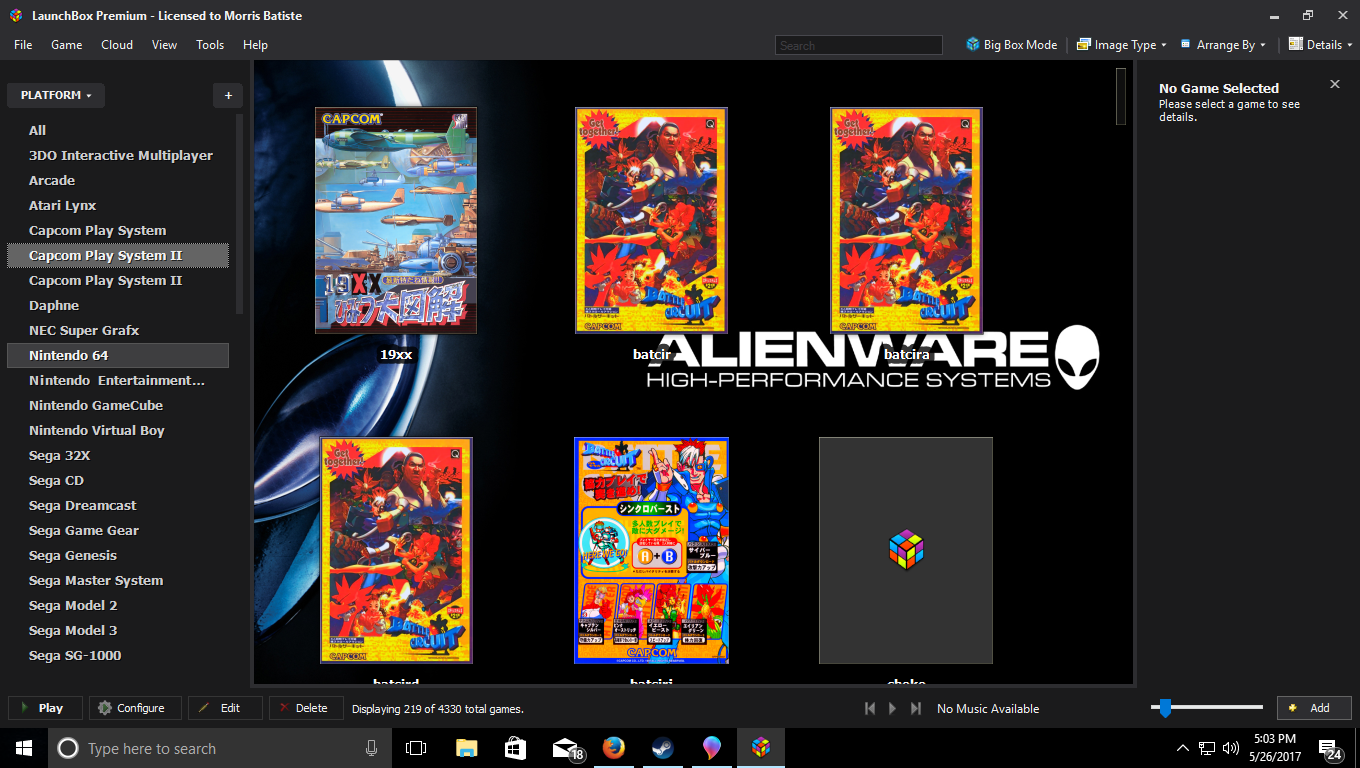The image size is (1360, 768).
Task: Click the 19xx game title text
Action: [396, 355]
